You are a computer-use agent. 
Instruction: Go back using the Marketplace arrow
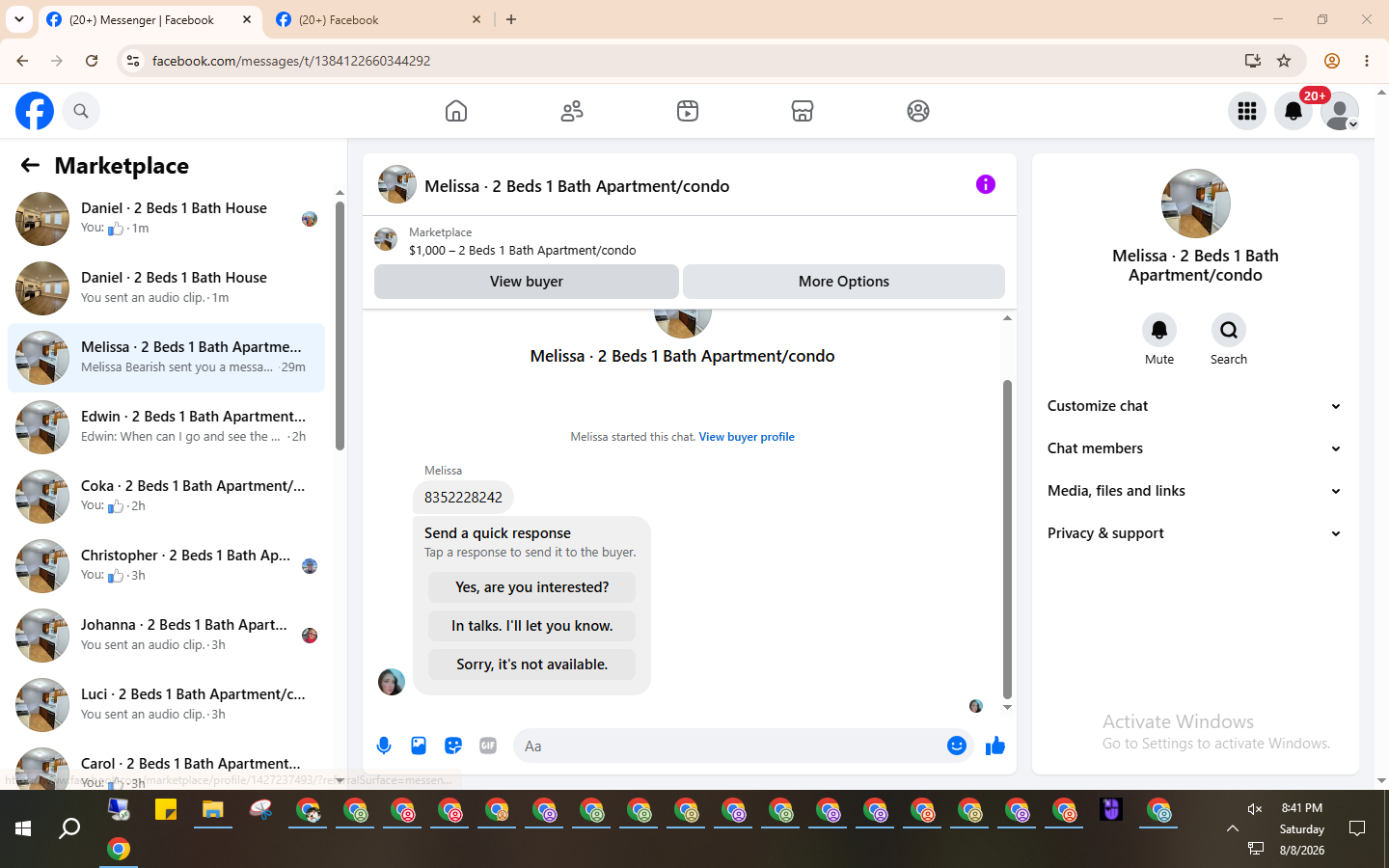[30, 165]
